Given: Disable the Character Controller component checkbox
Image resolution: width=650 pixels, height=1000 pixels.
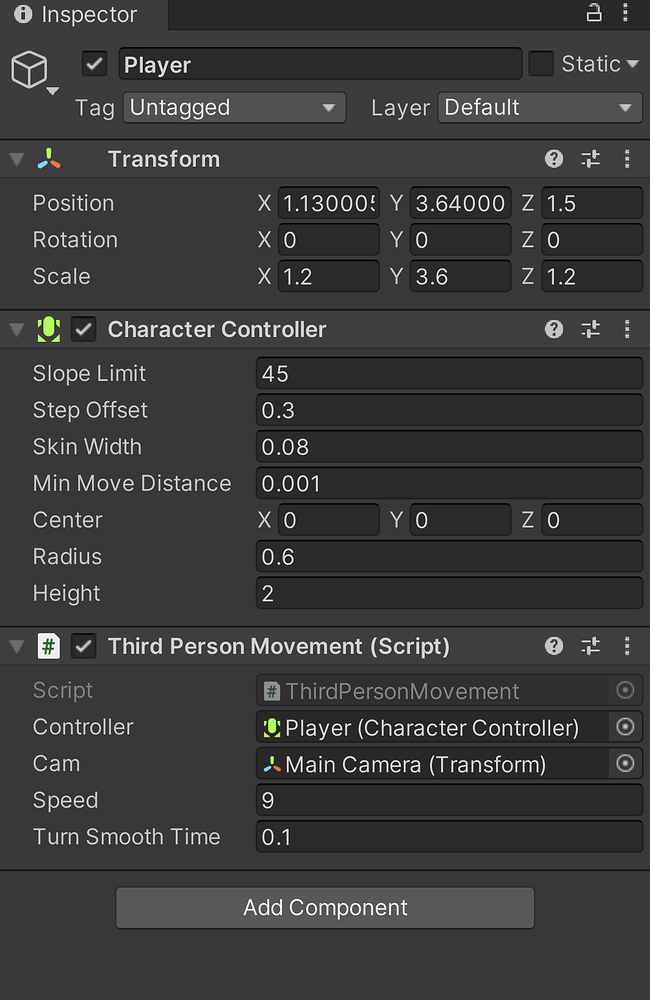Looking at the screenshot, I should pyautogui.click(x=81, y=329).
